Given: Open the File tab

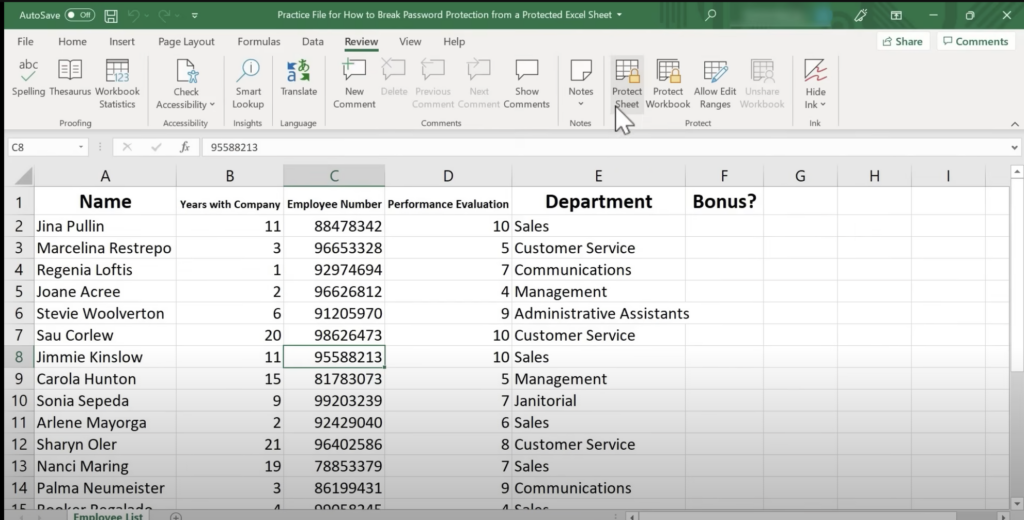Looking at the screenshot, I should tap(25, 41).
